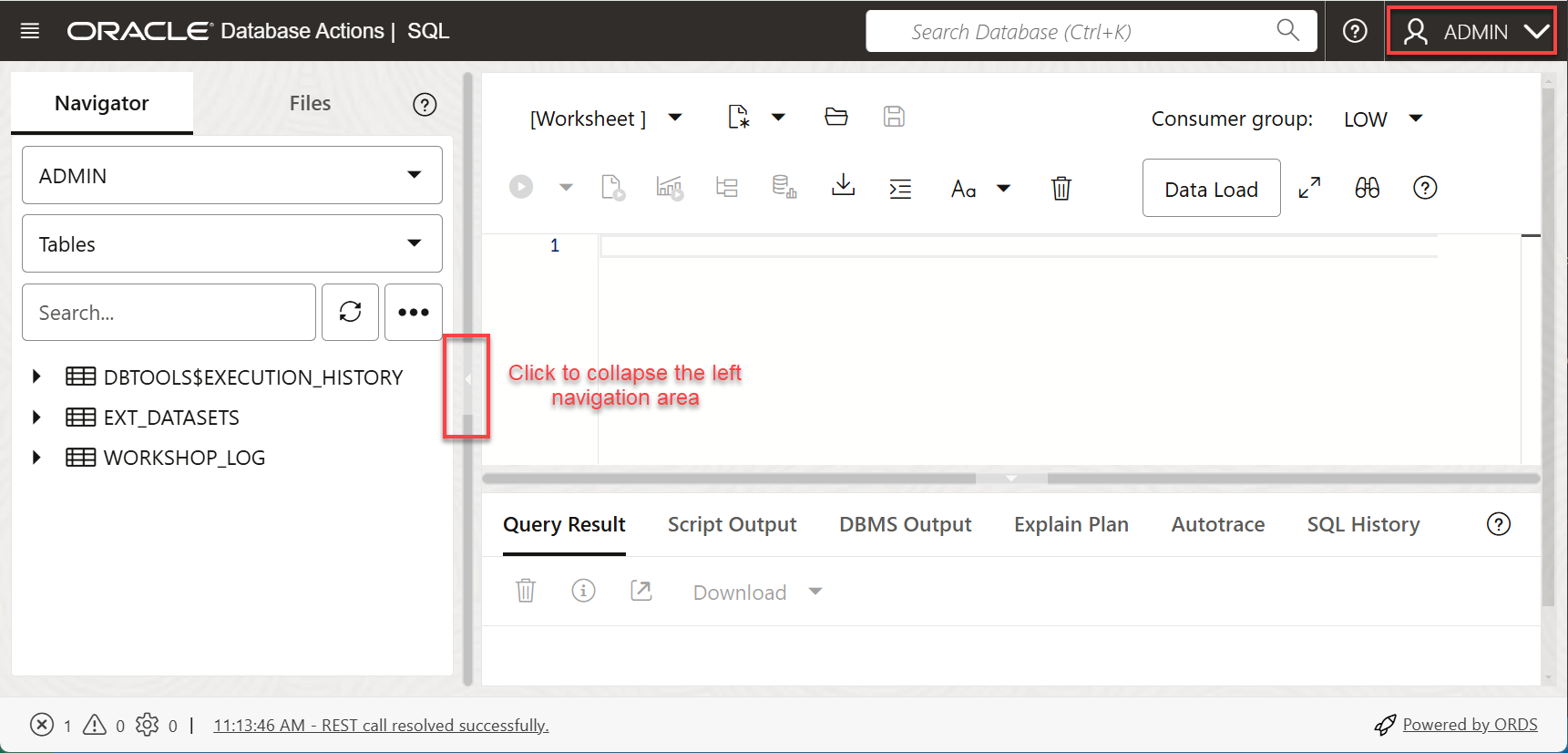Open the ADMIN user menu

pyautogui.click(x=1471, y=32)
